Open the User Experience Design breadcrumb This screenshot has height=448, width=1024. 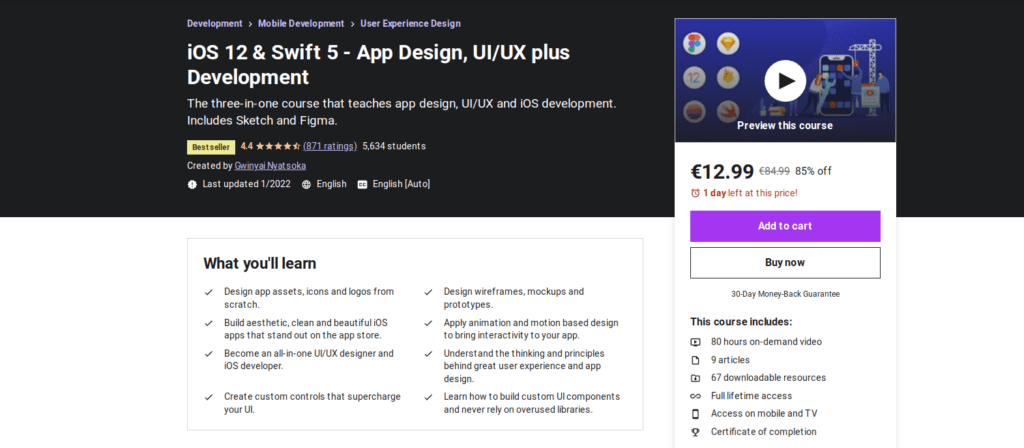[x=410, y=24]
